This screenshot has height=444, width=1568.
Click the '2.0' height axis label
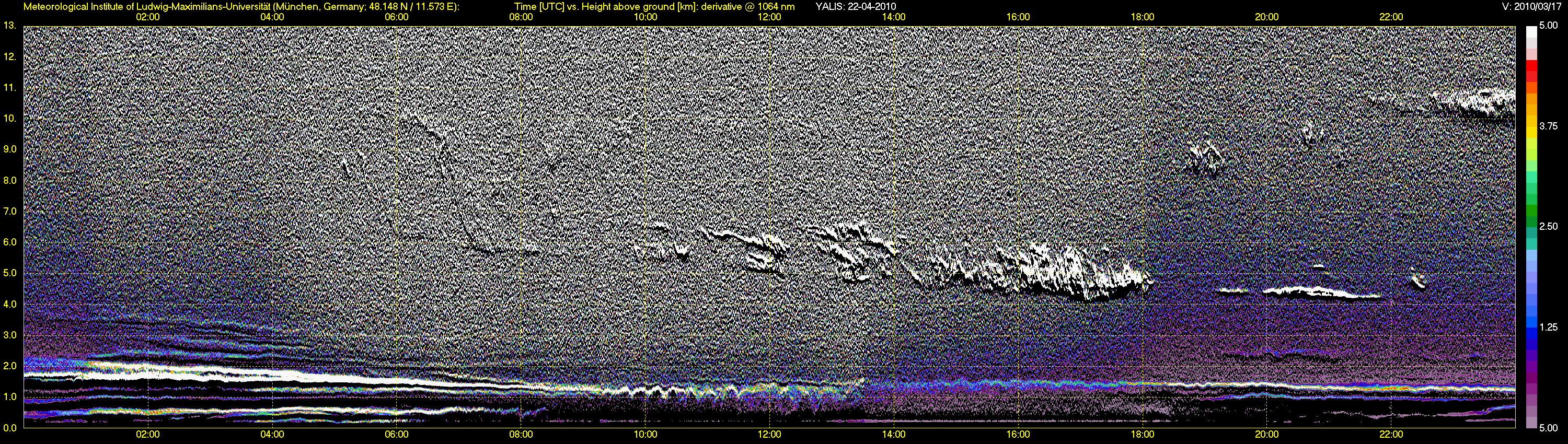(10, 366)
